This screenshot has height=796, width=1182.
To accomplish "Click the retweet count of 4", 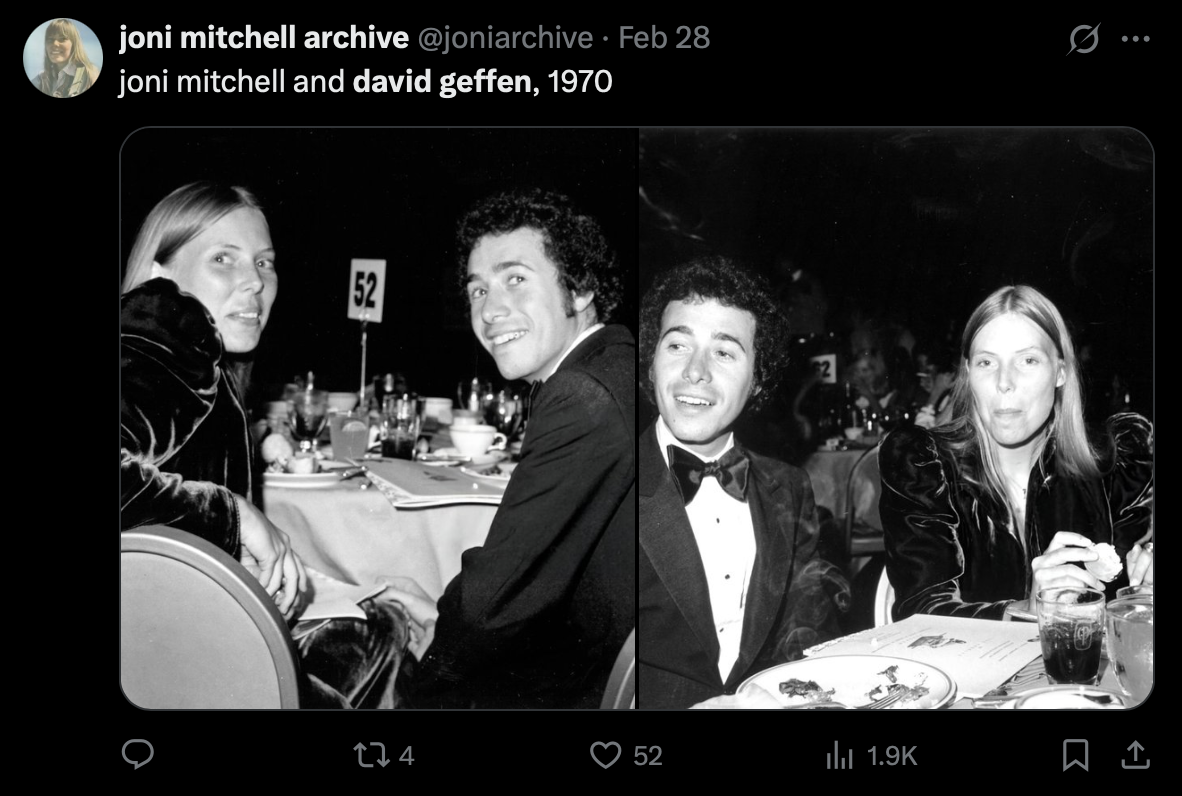I will (x=406, y=756).
